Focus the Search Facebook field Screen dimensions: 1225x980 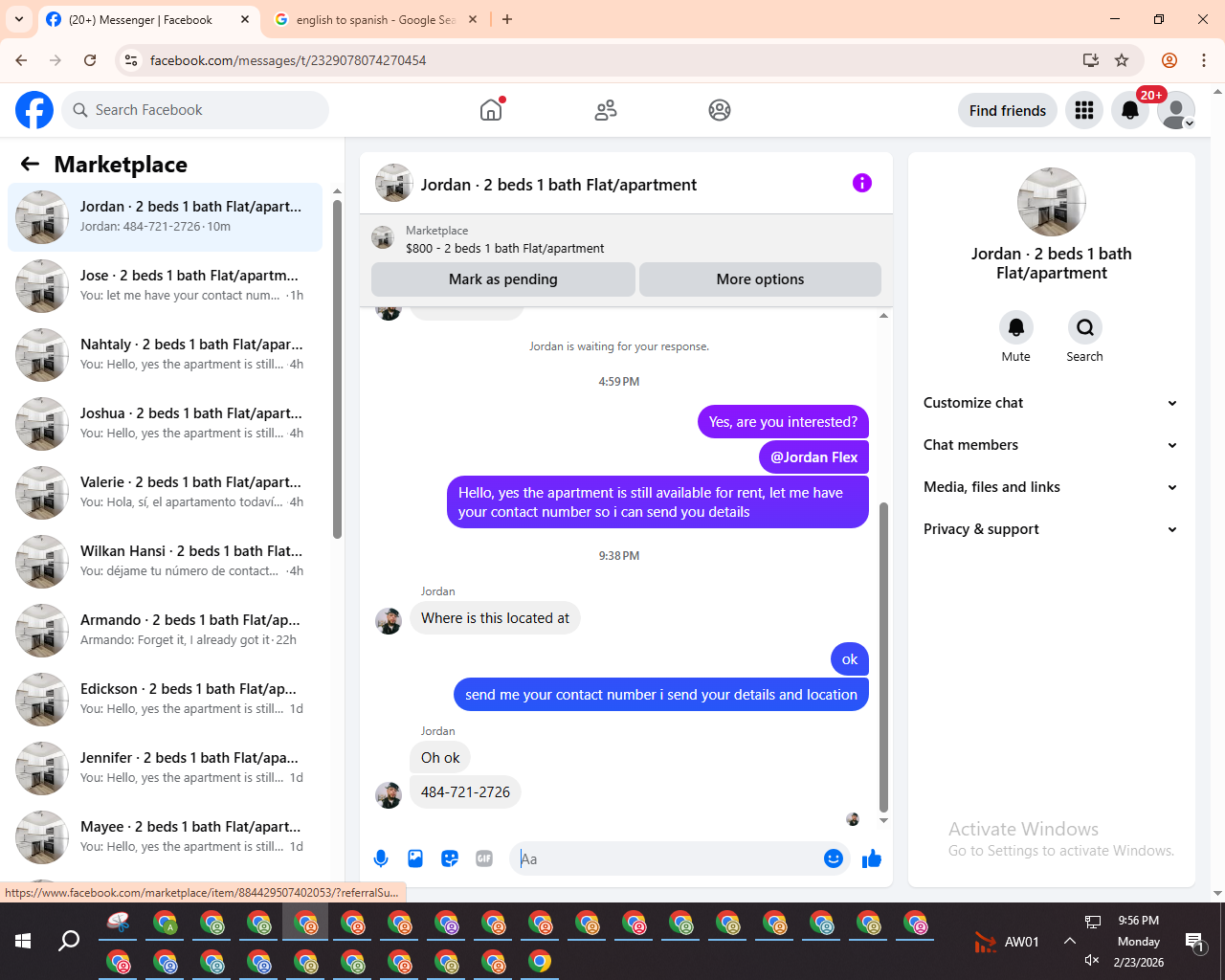click(x=195, y=110)
